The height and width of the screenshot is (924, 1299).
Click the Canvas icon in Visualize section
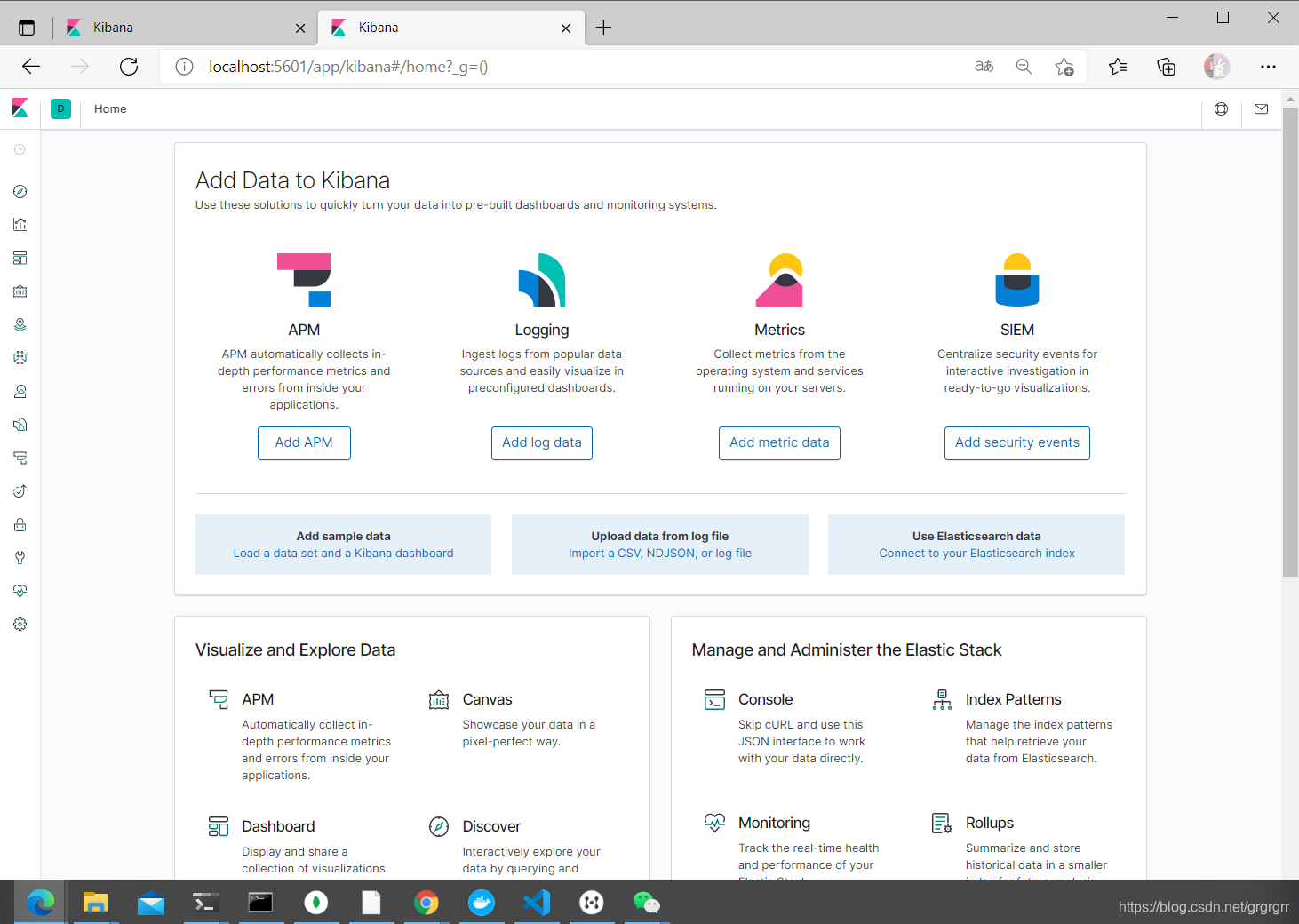439,700
